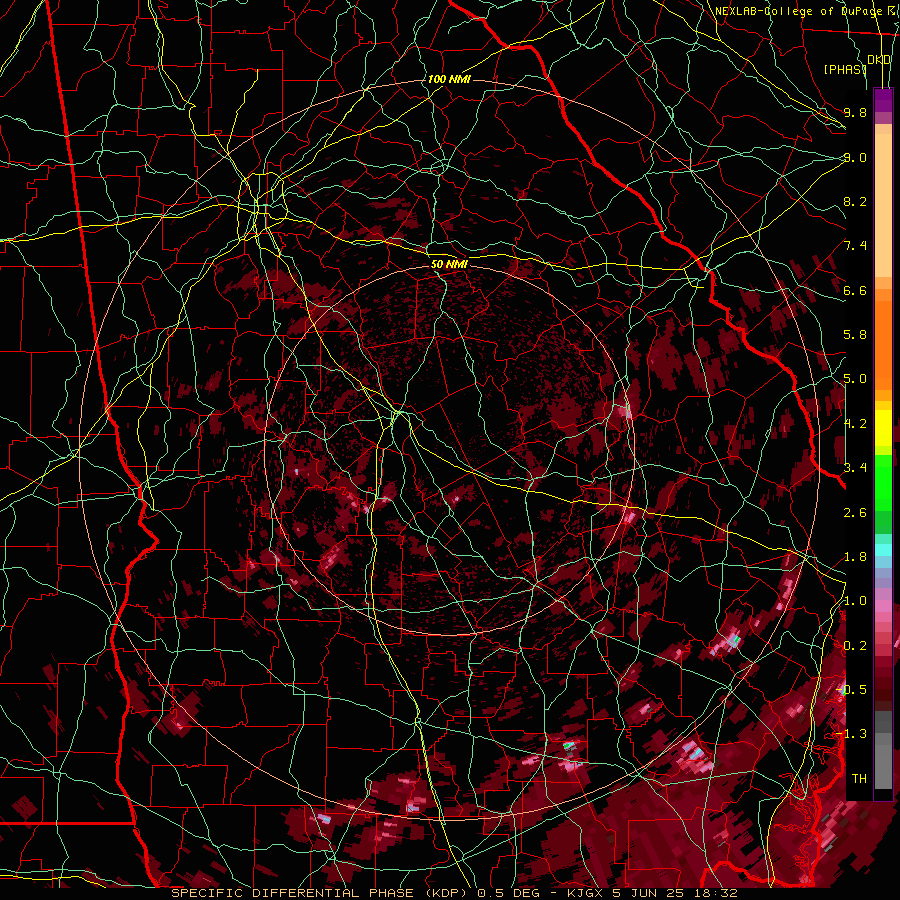Pick the bright green band of the scale
The image size is (900, 900).
point(883,482)
